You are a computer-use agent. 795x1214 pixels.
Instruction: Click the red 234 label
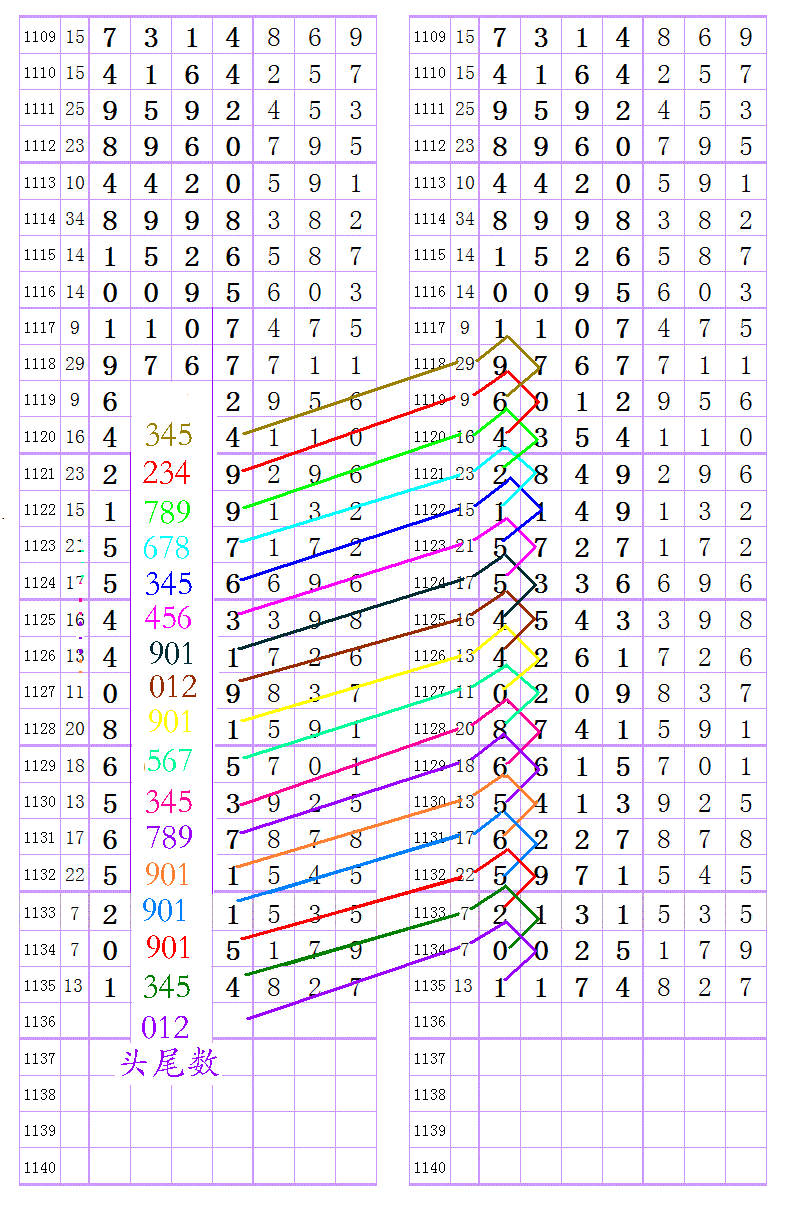(166, 472)
